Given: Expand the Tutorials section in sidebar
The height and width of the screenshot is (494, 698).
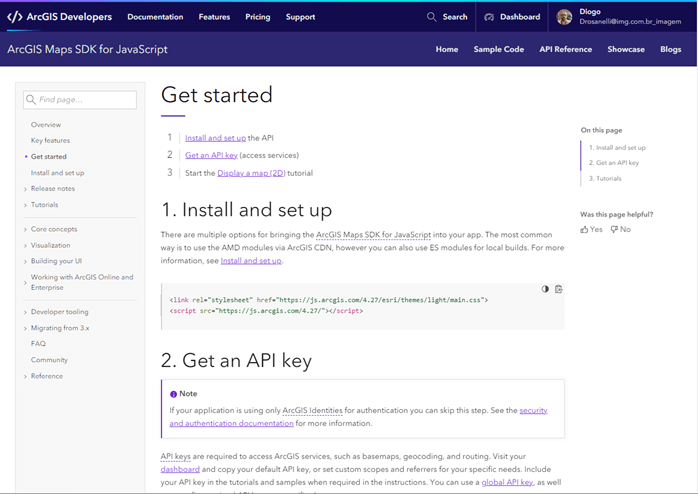Looking at the screenshot, I should 25,205.
